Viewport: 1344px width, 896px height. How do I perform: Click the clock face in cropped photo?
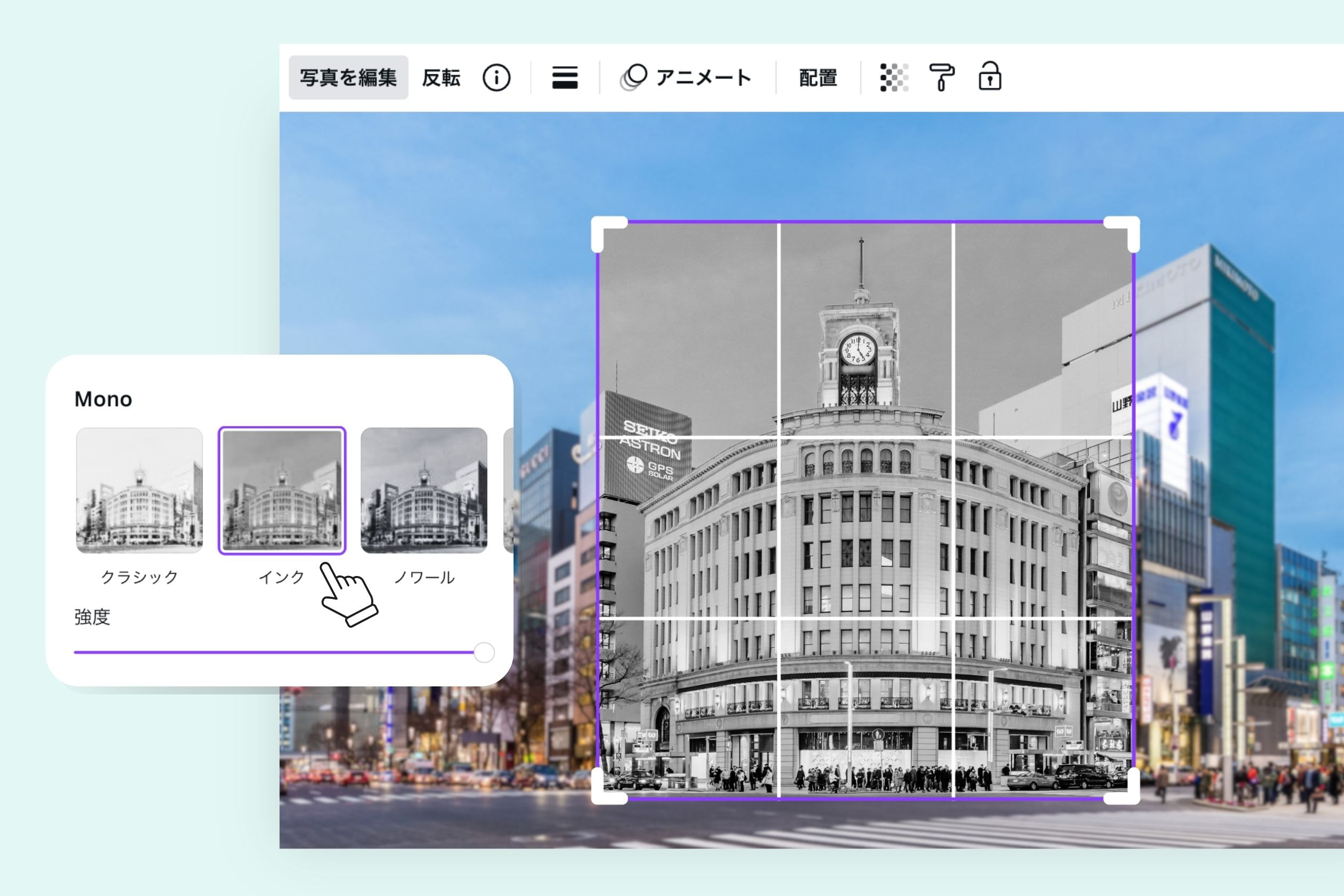click(x=857, y=350)
